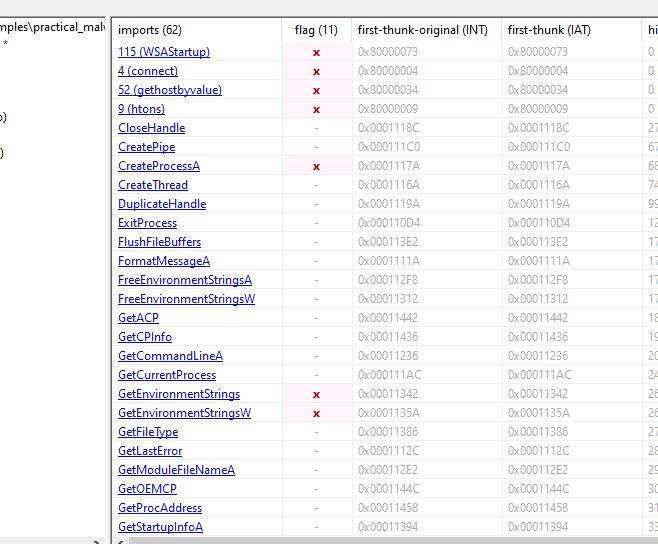Screen dimensions: 658x544
Task: Click INT value 0x00011342 for GetEnvironmentStrings
Action: pos(388,394)
